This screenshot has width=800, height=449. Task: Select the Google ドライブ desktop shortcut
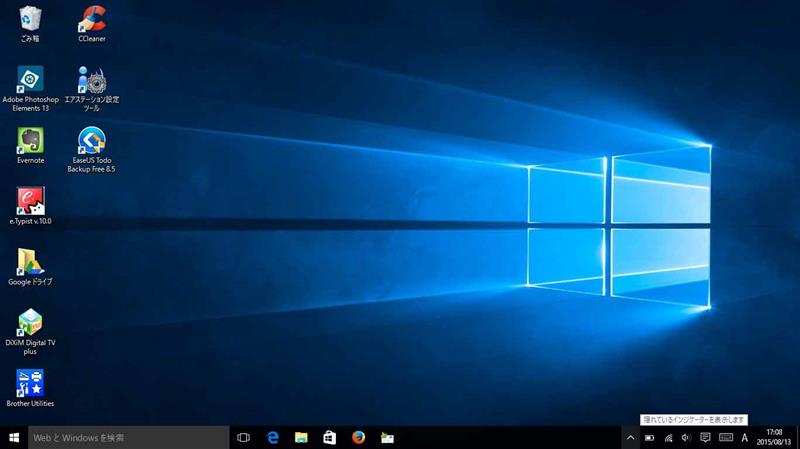coord(30,267)
